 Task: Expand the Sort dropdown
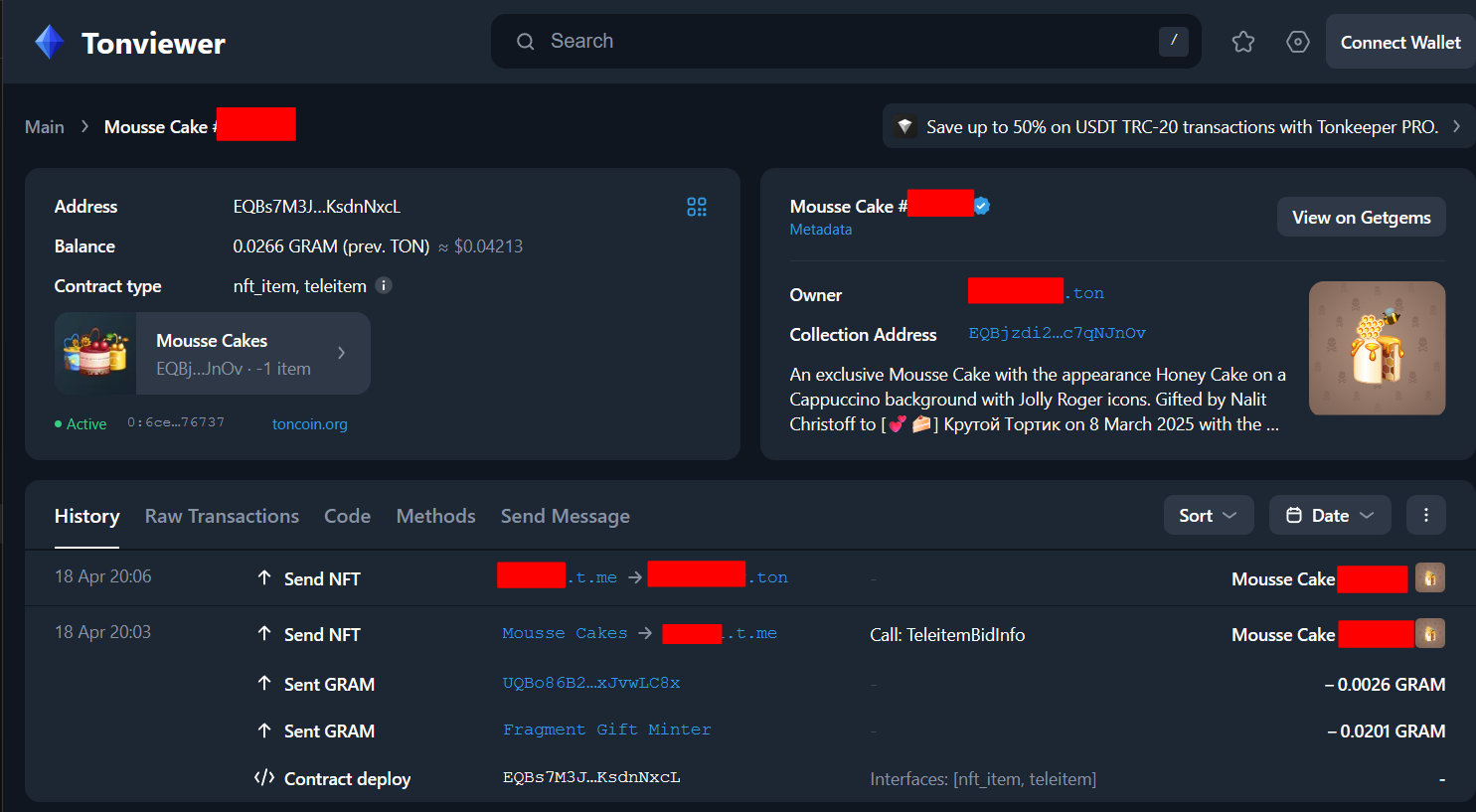point(1209,515)
